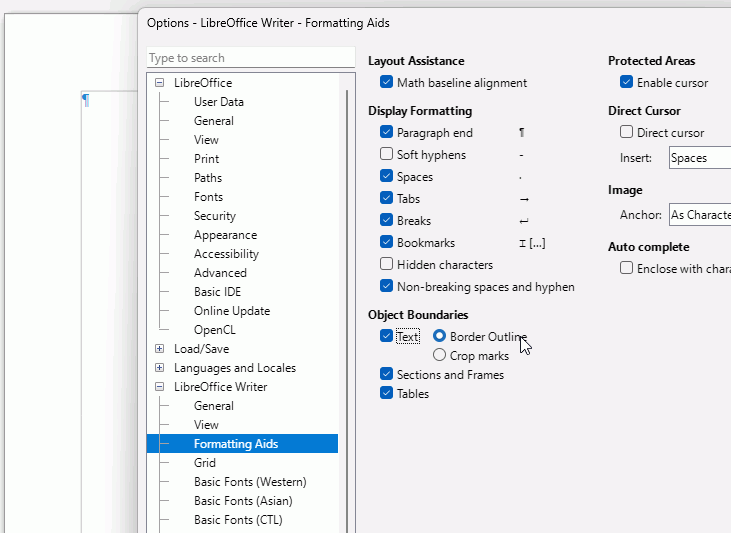
Task: Open Basic Fonts (Western) settings
Action: tap(250, 482)
